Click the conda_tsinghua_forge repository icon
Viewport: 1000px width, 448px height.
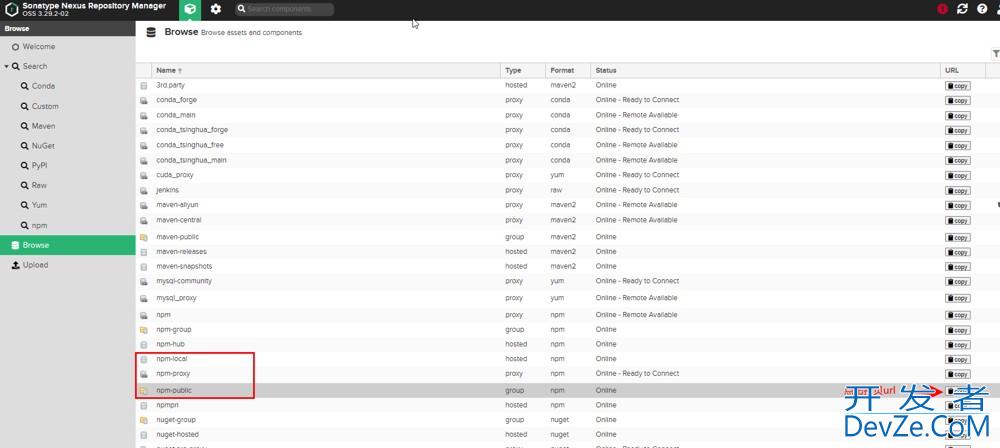pyautogui.click(x=143, y=130)
